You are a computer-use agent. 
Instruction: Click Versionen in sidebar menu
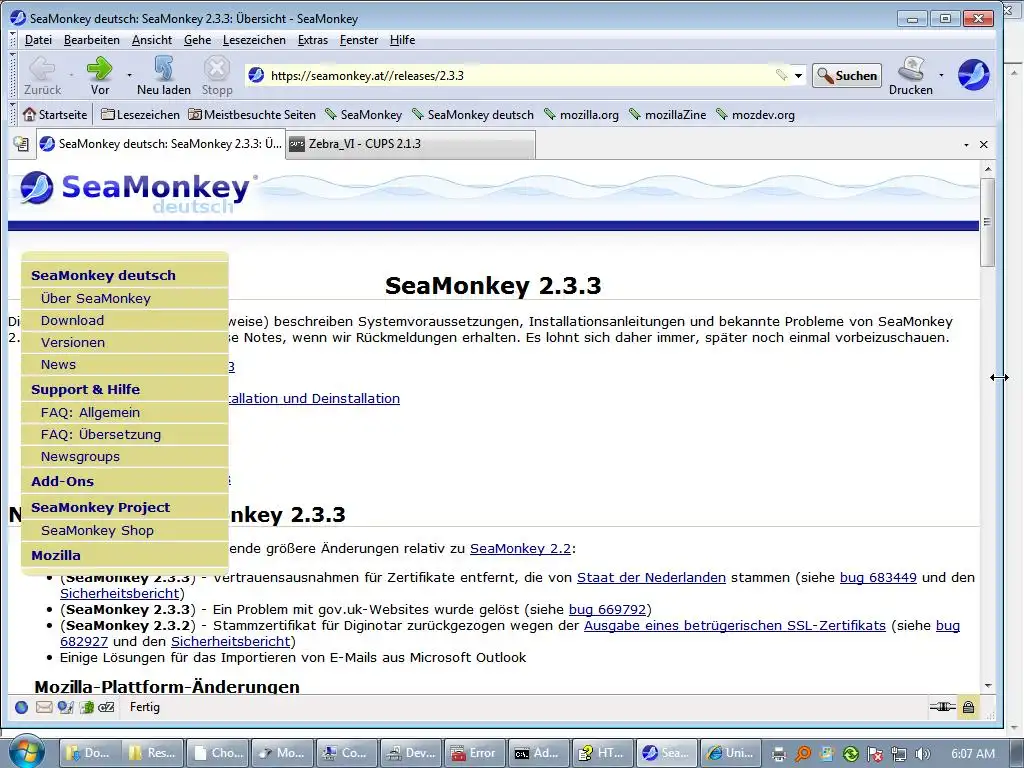pos(72,343)
